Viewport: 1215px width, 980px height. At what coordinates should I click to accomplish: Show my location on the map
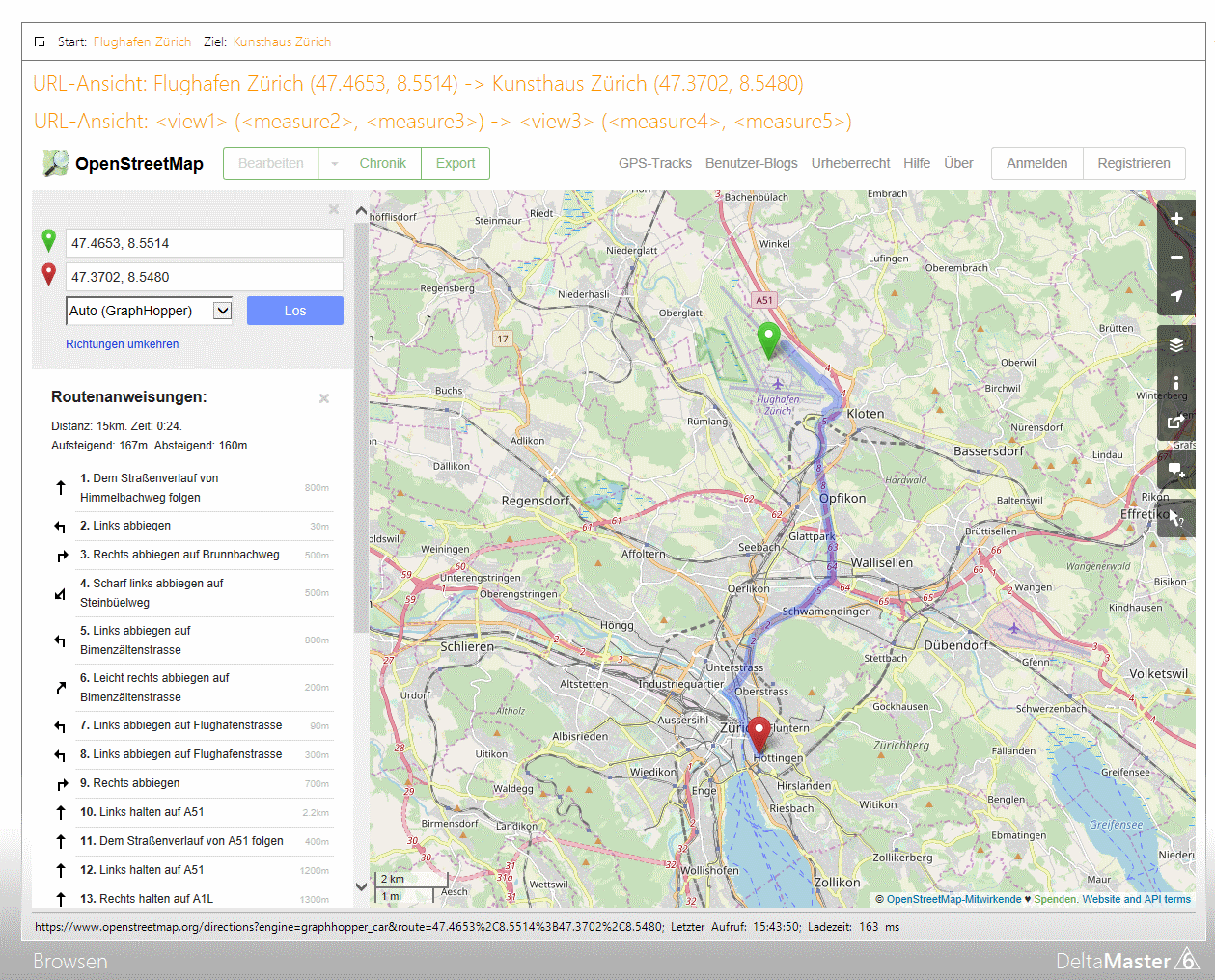click(1176, 296)
